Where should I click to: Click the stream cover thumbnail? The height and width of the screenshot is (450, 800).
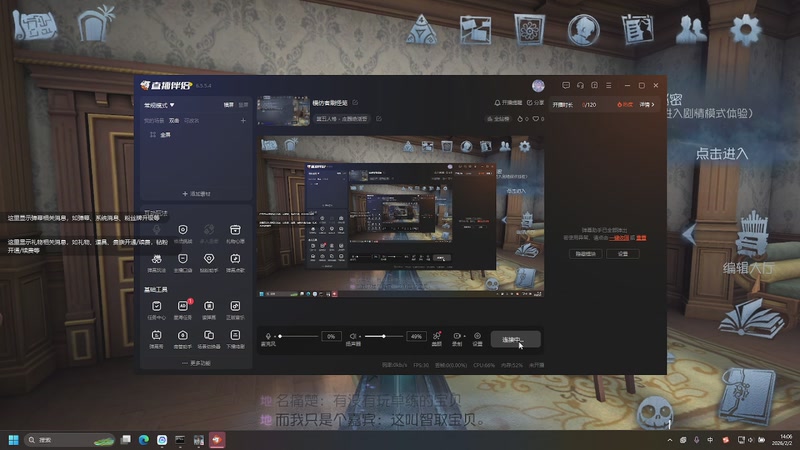point(283,111)
